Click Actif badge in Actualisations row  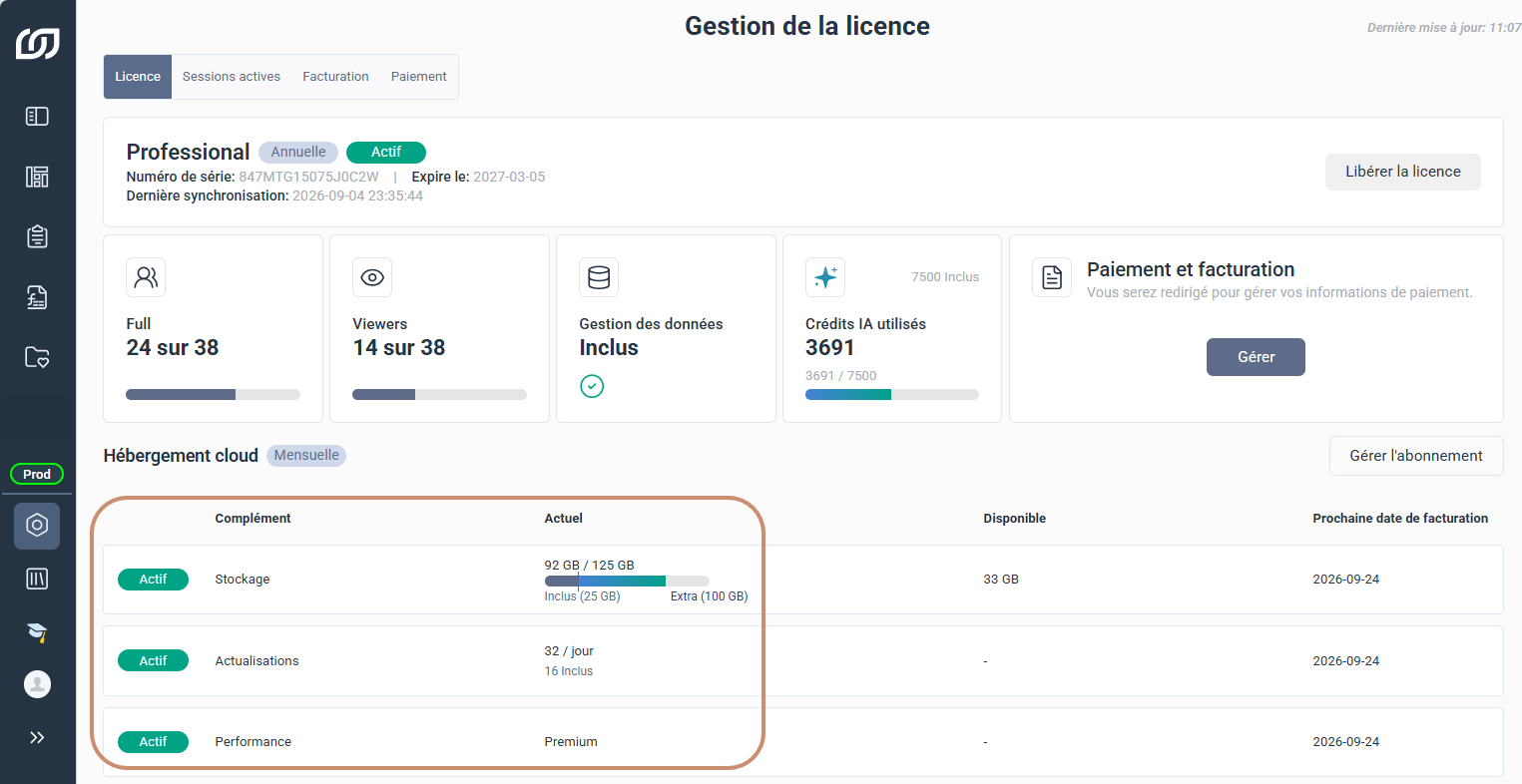[153, 660]
